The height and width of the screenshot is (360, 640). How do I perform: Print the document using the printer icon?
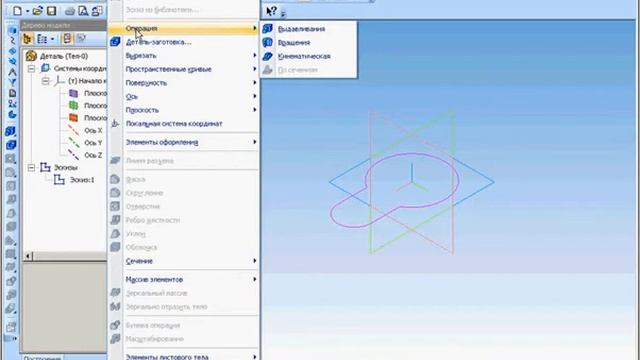pyautogui.click(x=70, y=11)
